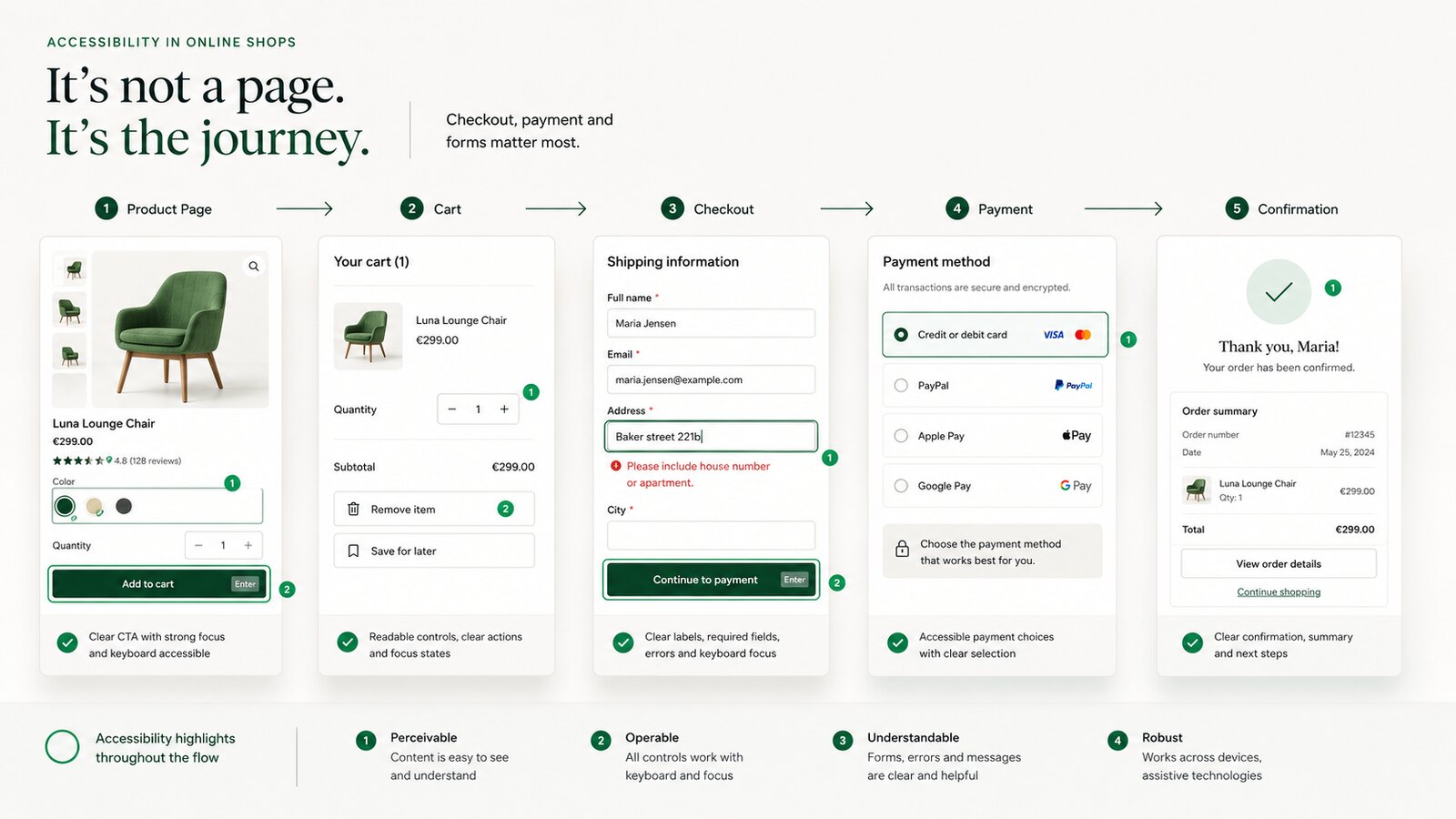Click the magnifier zoom icon on product image
The width and height of the screenshot is (1456, 819).
coord(254,267)
